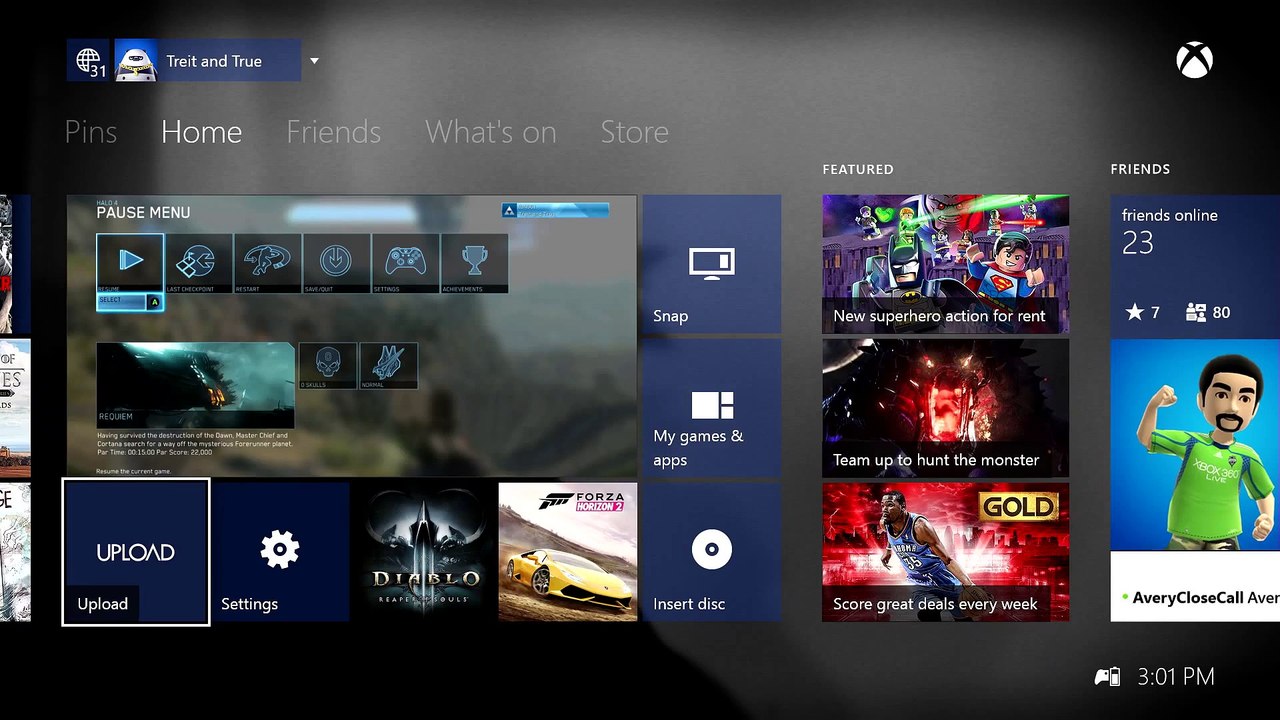Click the PAUSE MENU heading
Image resolution: width=1280 pixels, height=720 pixels.
click(x=143, y=212)
